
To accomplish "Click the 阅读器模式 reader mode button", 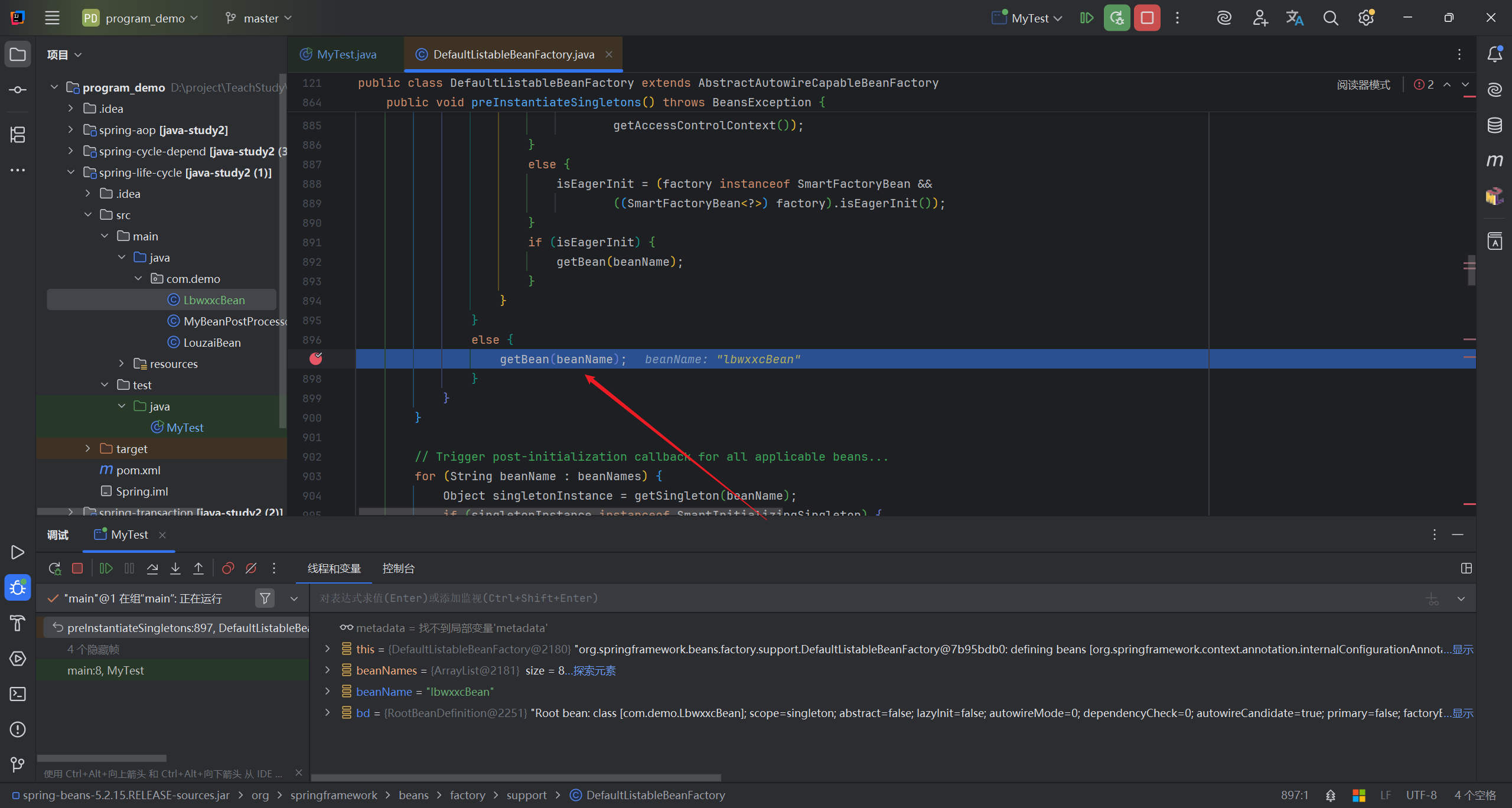I will tap(1363, 84).
